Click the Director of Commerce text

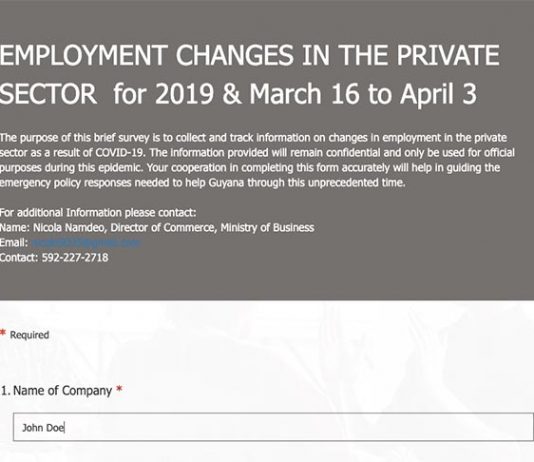(x=163, y=227)
